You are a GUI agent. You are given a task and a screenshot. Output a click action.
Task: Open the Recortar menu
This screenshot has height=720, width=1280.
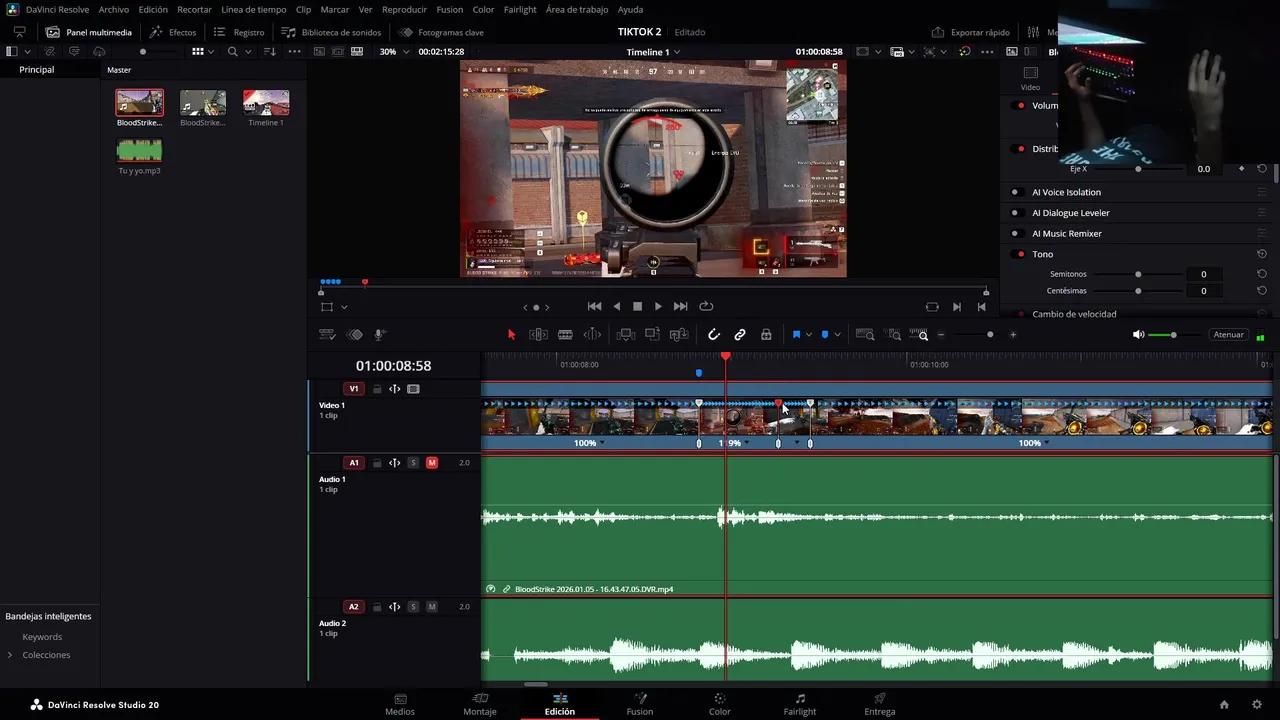tap(194, 9)
